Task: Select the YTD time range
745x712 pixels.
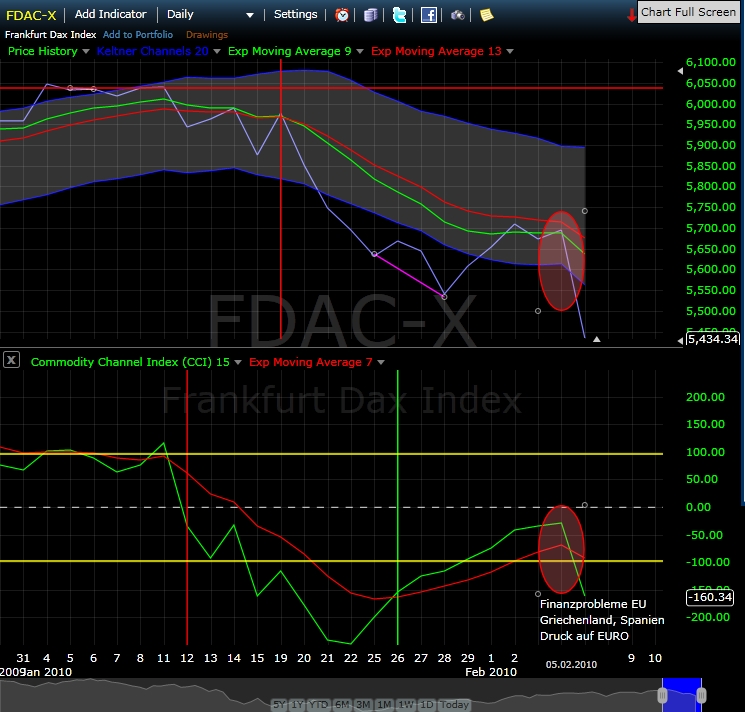Action: pos(319,704)
